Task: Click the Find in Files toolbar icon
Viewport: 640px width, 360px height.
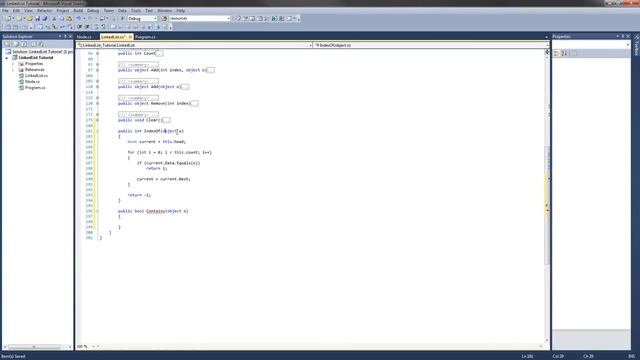Action: click(164, 18)
